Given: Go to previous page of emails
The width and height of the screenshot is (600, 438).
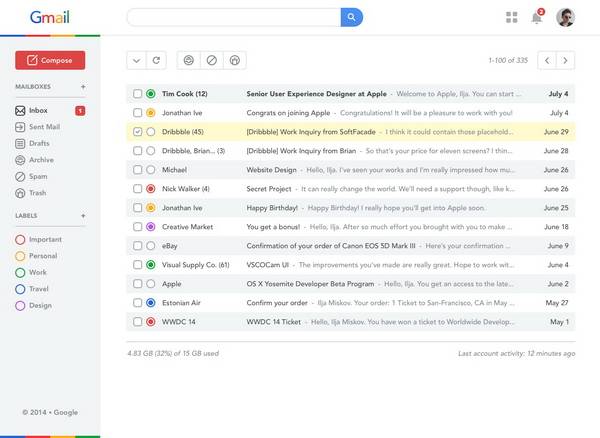Looking at the screenshot, I should 547,60.
